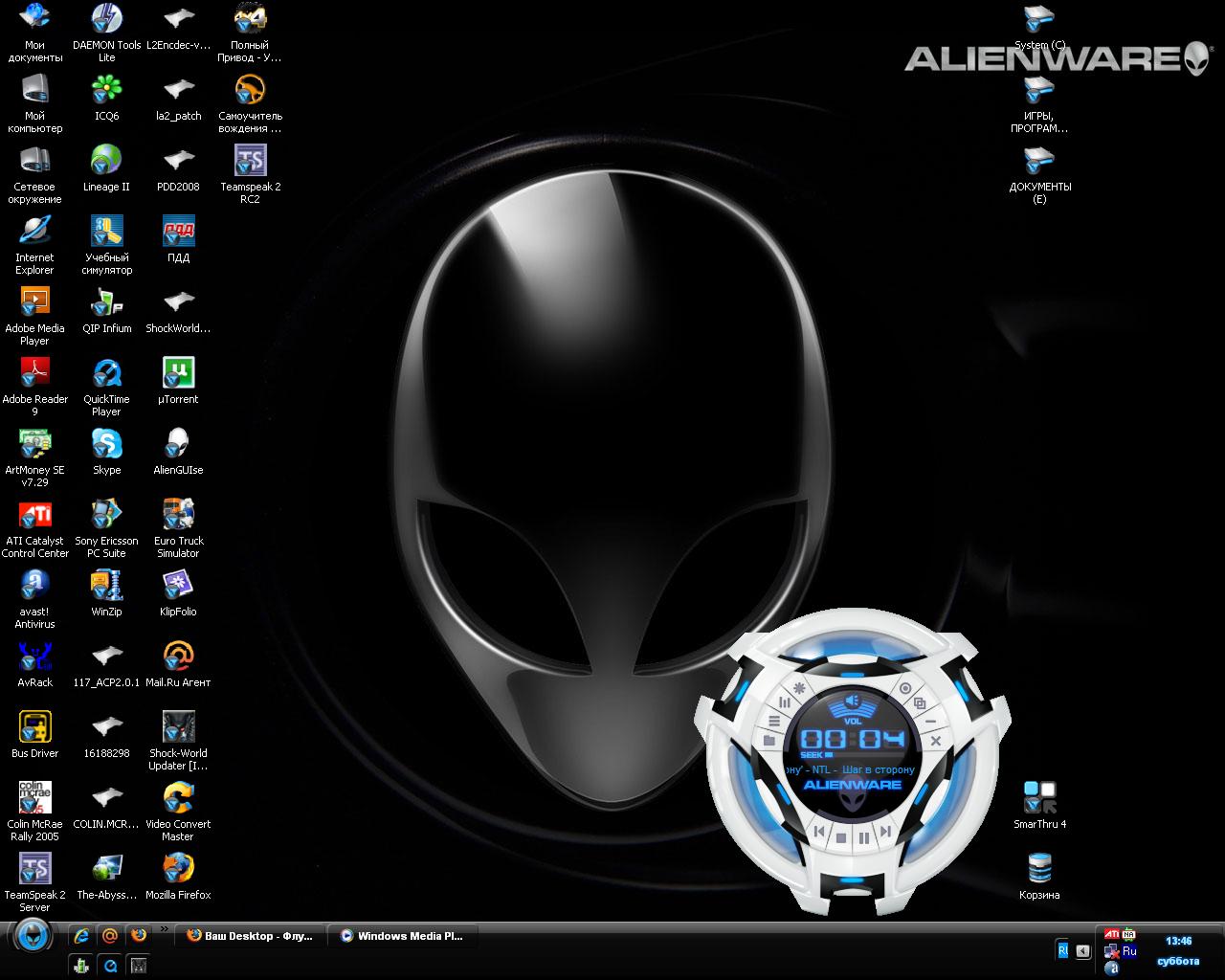Select the 'Сетевое окружение' desktop icon
1225x980 pixels.
(35, 174)
